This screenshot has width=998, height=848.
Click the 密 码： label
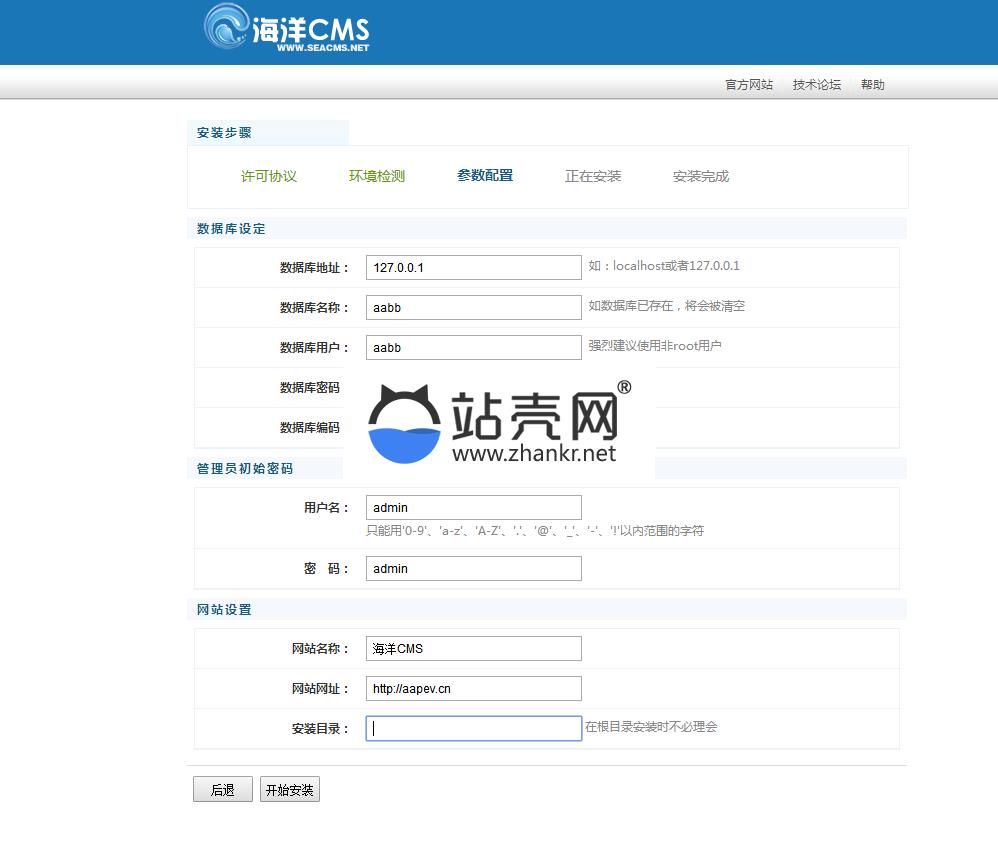[x=327, y=569]
